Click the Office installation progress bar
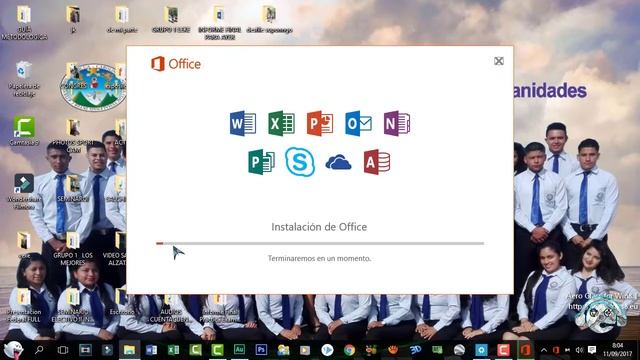The height and width of the screenshot is (360, 640). [320, 243]
